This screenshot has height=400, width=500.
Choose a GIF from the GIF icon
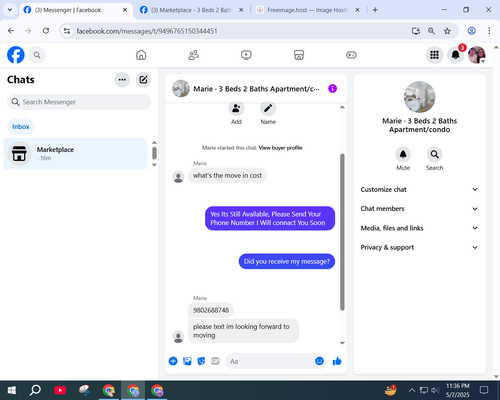pos(215,361)
